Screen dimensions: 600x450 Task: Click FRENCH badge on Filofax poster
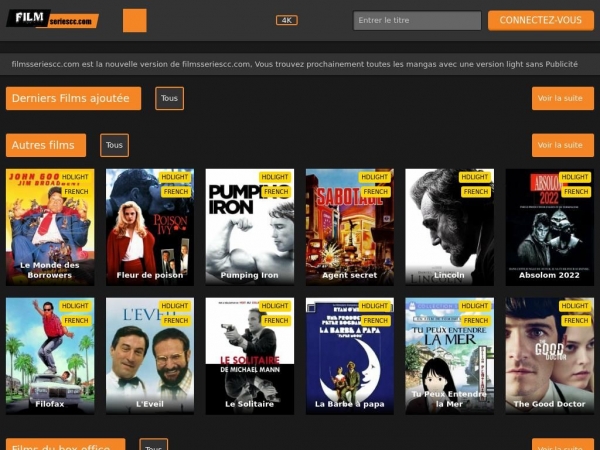point(76,320)
